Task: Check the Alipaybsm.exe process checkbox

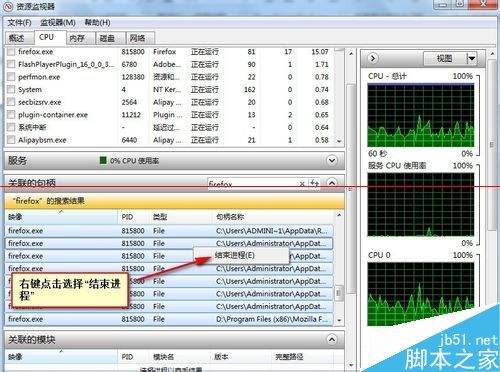Action: (11, 140)
